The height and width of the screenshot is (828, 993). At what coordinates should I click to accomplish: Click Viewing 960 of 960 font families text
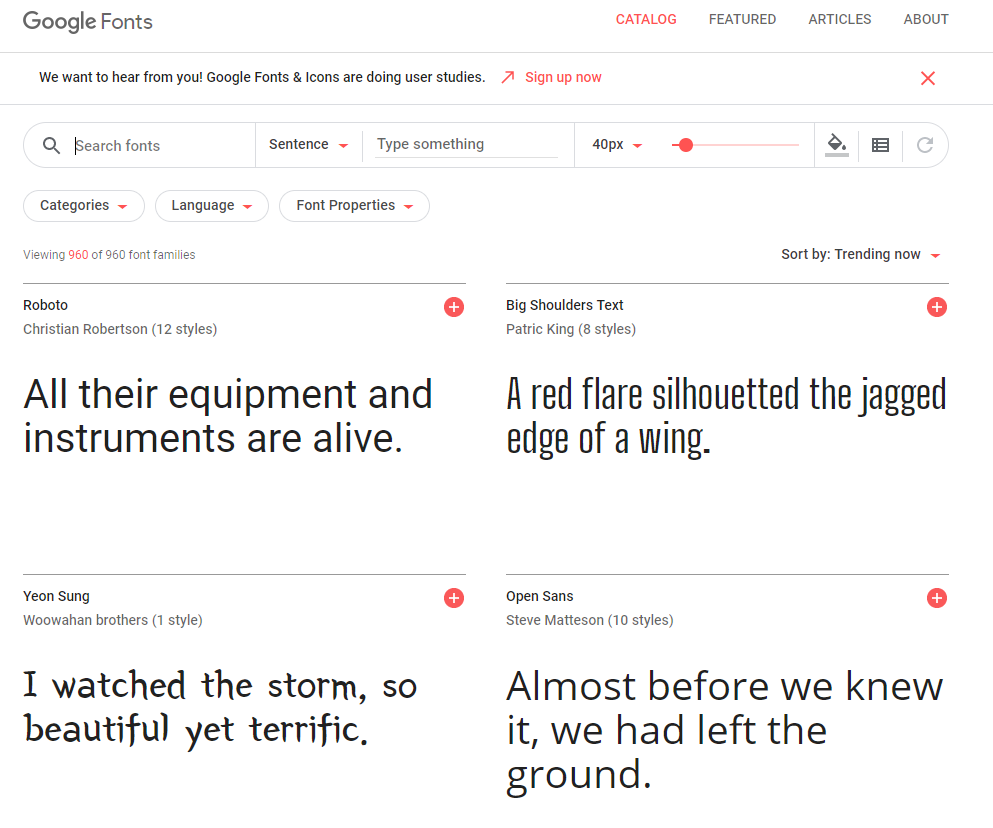[109, 255]
